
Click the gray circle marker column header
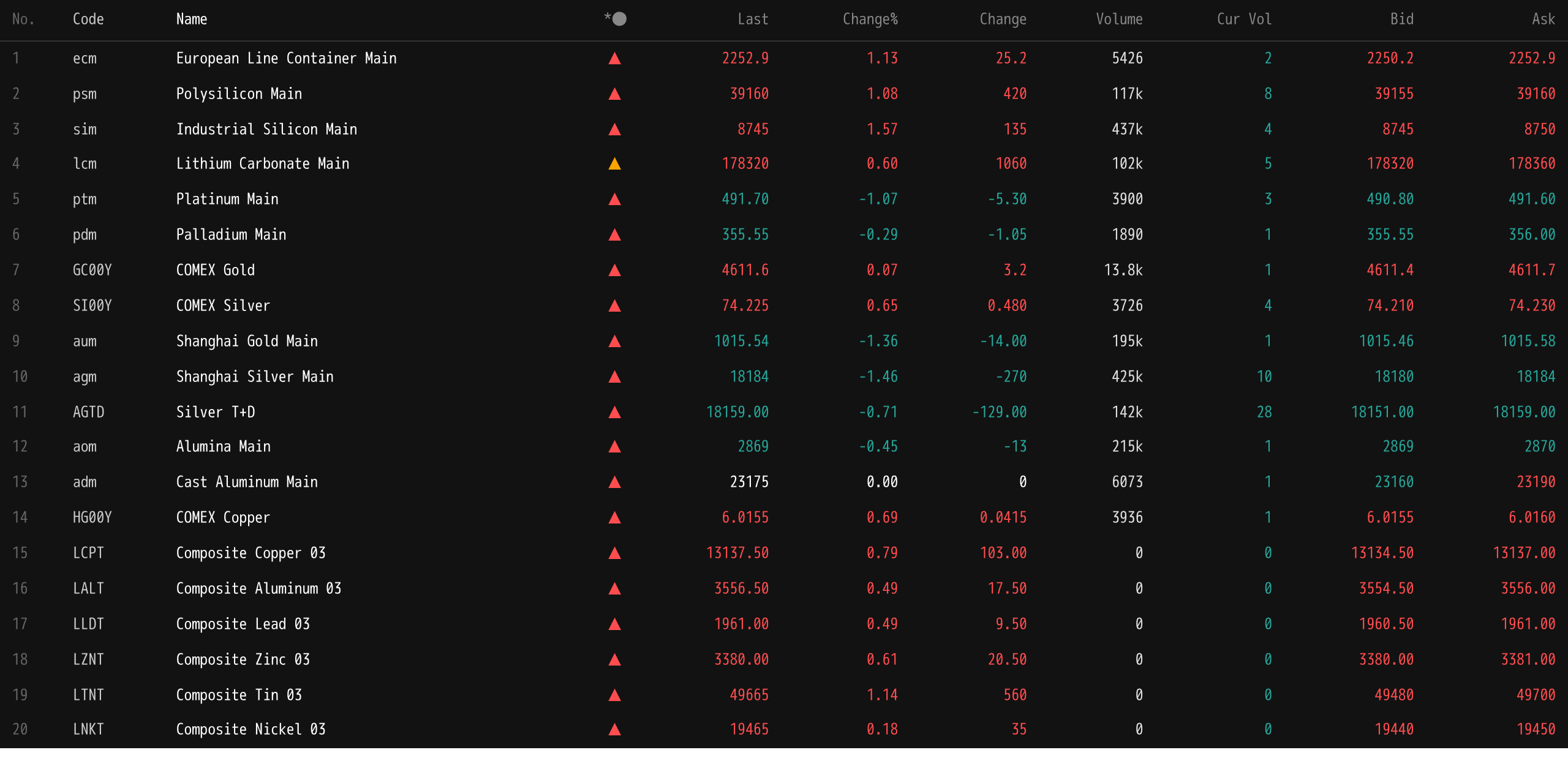619,19
